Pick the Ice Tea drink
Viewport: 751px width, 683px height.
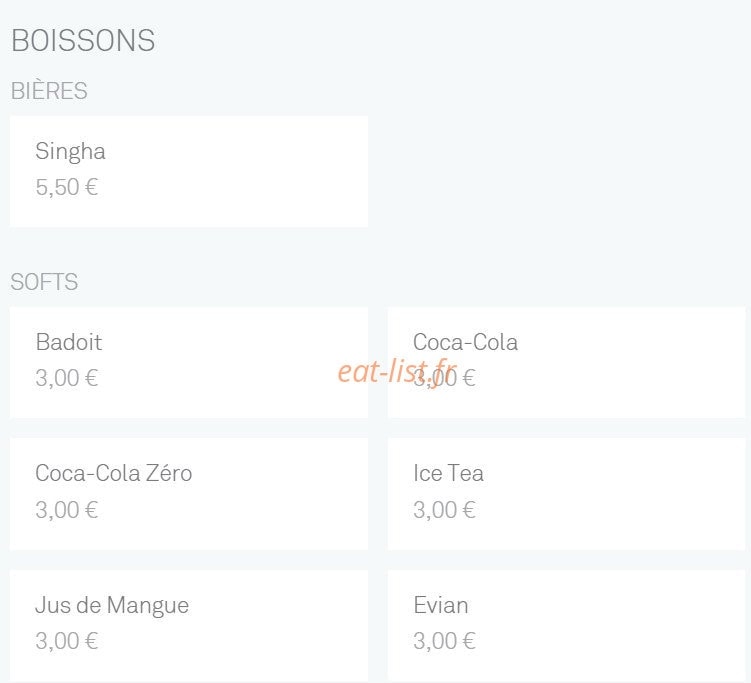pos(566,494)
